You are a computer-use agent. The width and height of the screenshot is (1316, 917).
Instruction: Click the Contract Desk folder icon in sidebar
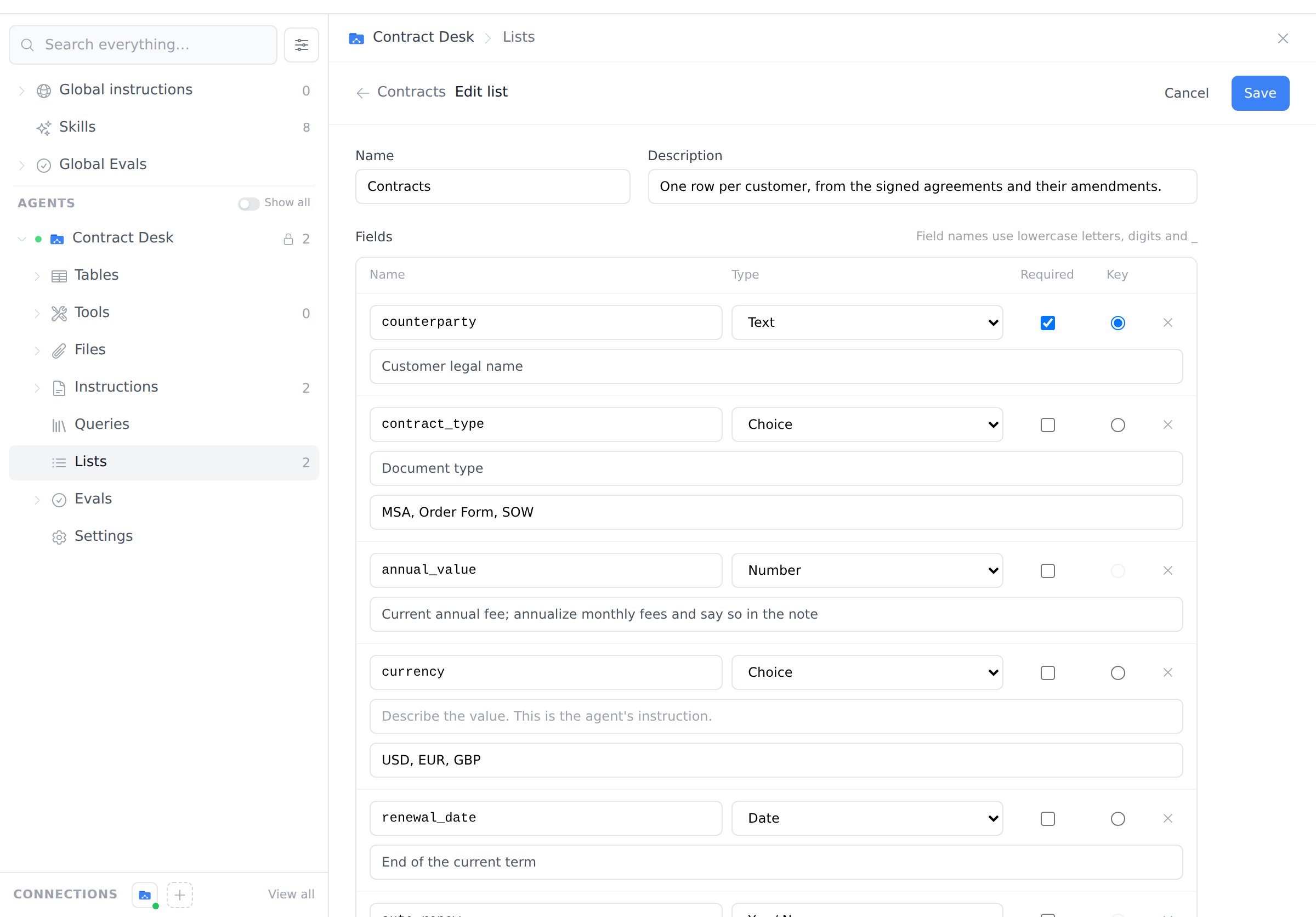tap(56, 239)
